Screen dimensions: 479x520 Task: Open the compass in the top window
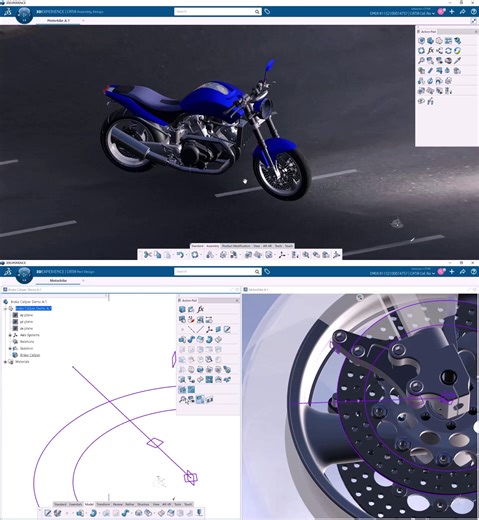tap(24, 15)
